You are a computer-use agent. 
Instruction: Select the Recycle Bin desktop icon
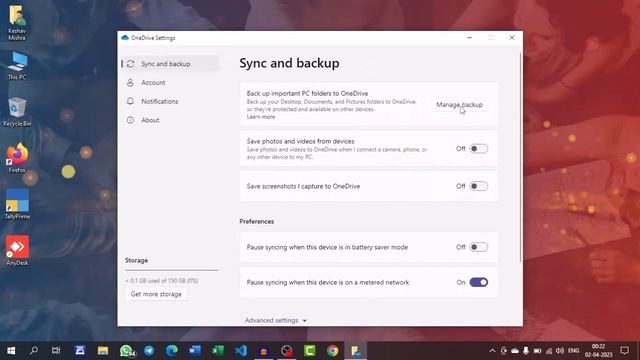point(17,112)
